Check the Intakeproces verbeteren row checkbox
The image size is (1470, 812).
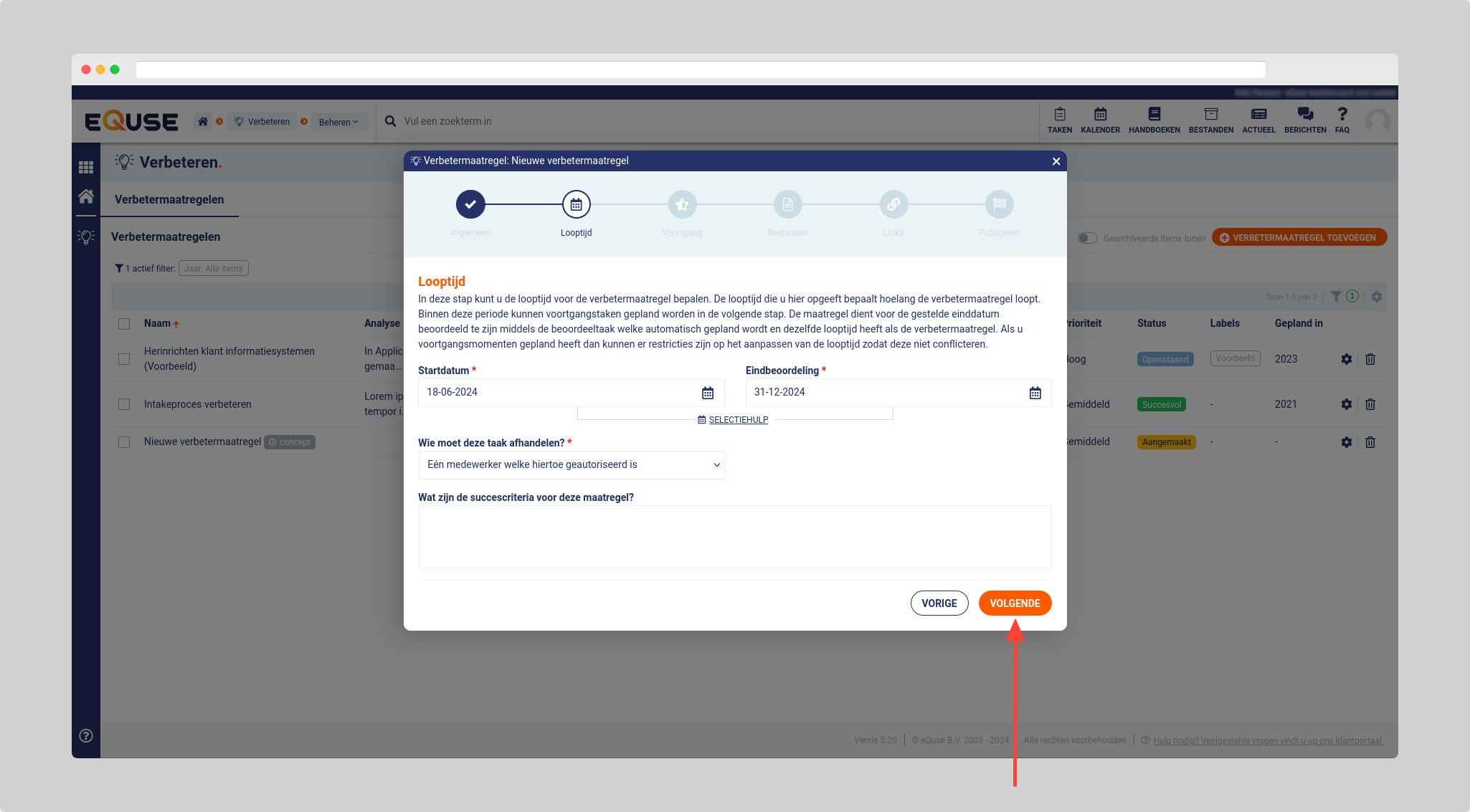click(x=124, y=404)
